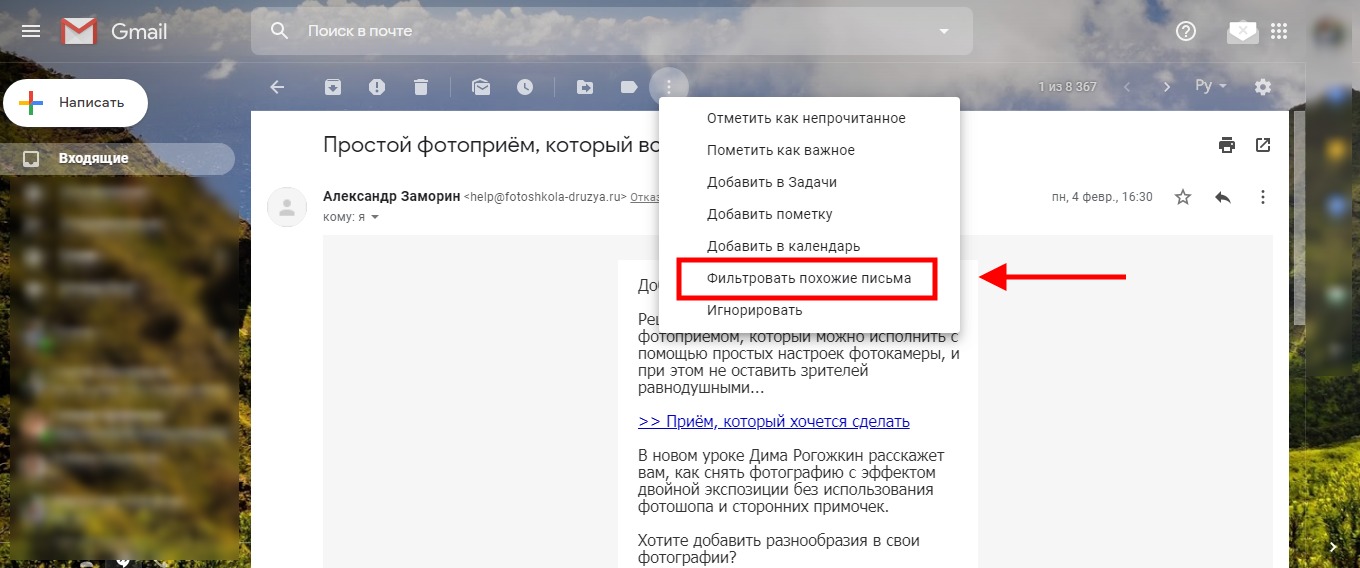Click into the 'Поиск в почте' search field
This screenshot has height=568, width=1360.
point(600,31)
